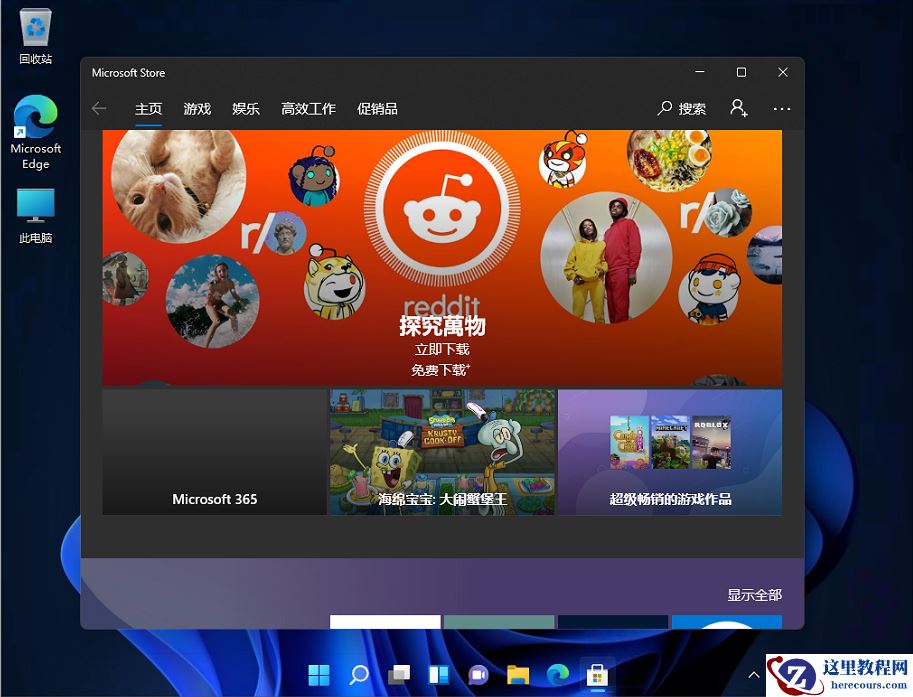Open 此电脑 from the desktop
This screenshot has height=697, width=913.
(x=35, y=205)
